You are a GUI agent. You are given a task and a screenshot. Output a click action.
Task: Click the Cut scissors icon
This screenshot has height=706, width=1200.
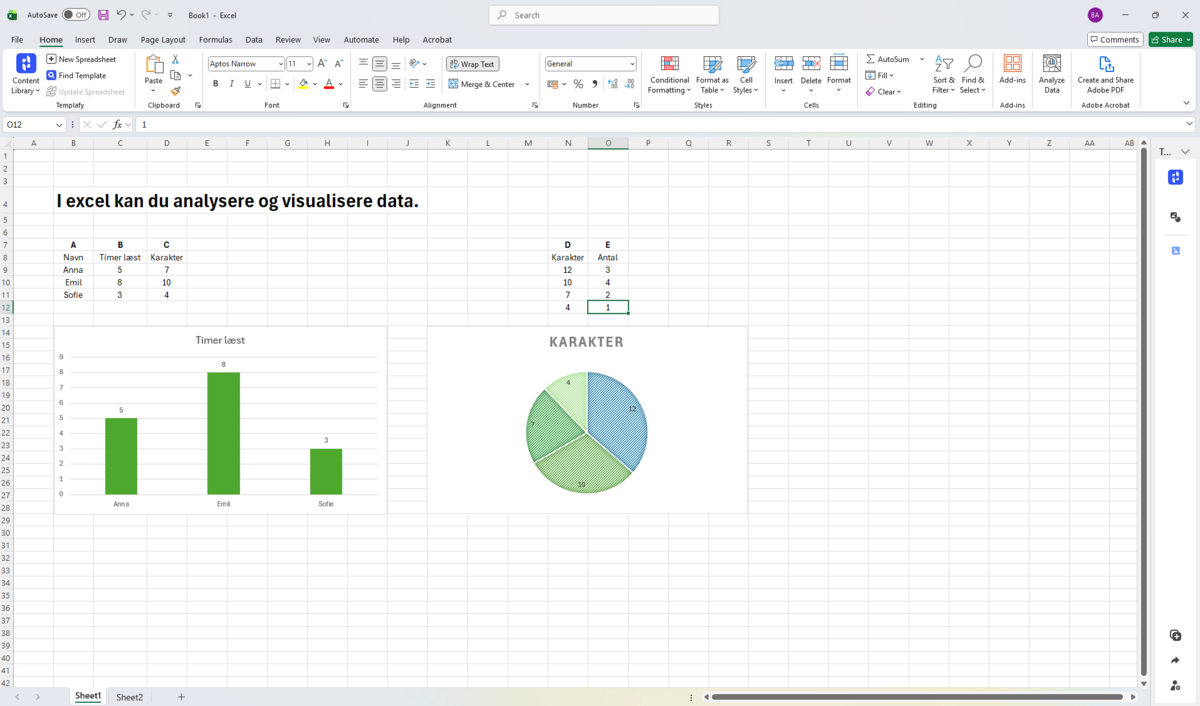tap(175, 59)
